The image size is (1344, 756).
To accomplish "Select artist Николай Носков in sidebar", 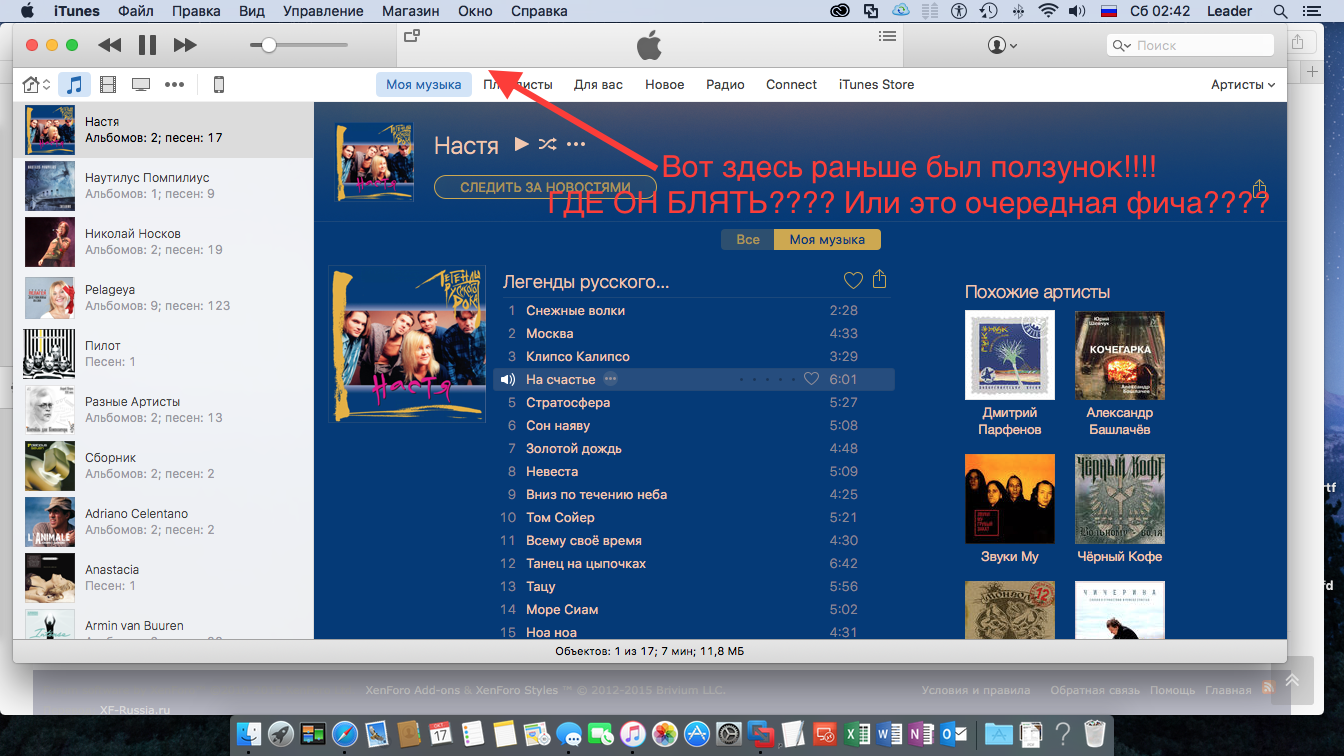I will 163,242.
